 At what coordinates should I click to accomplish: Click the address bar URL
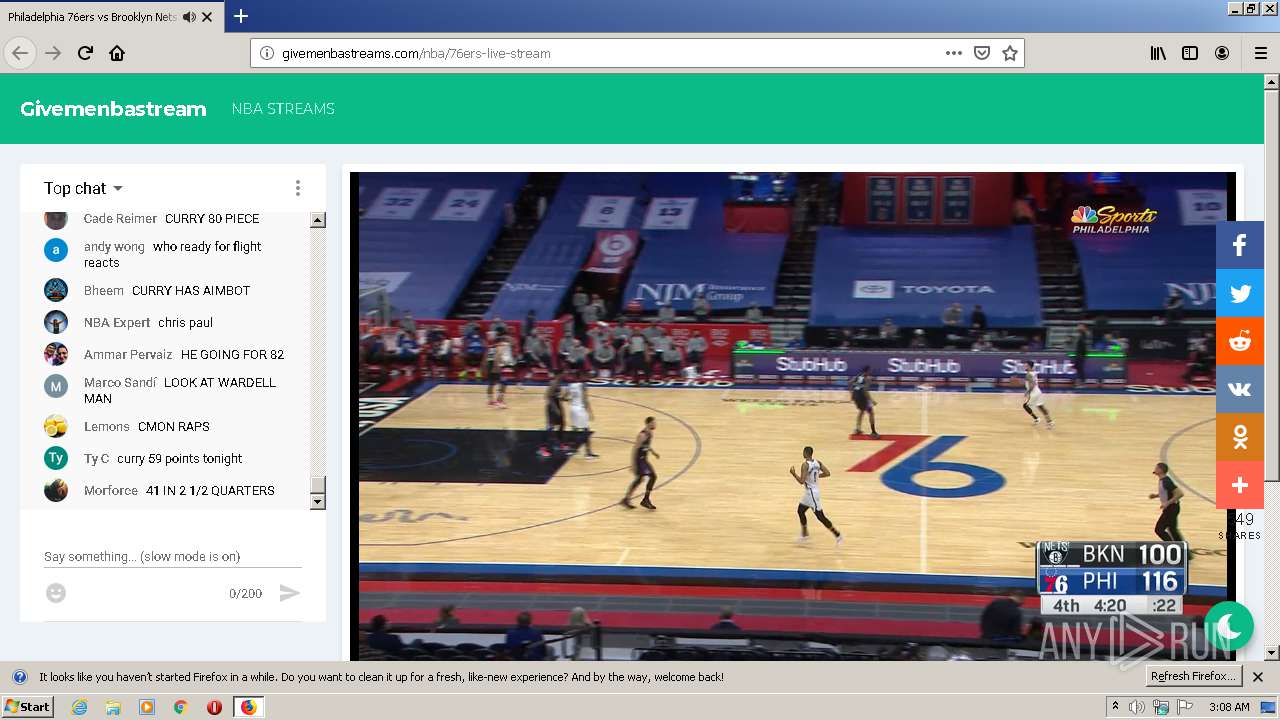pos(416,53)
